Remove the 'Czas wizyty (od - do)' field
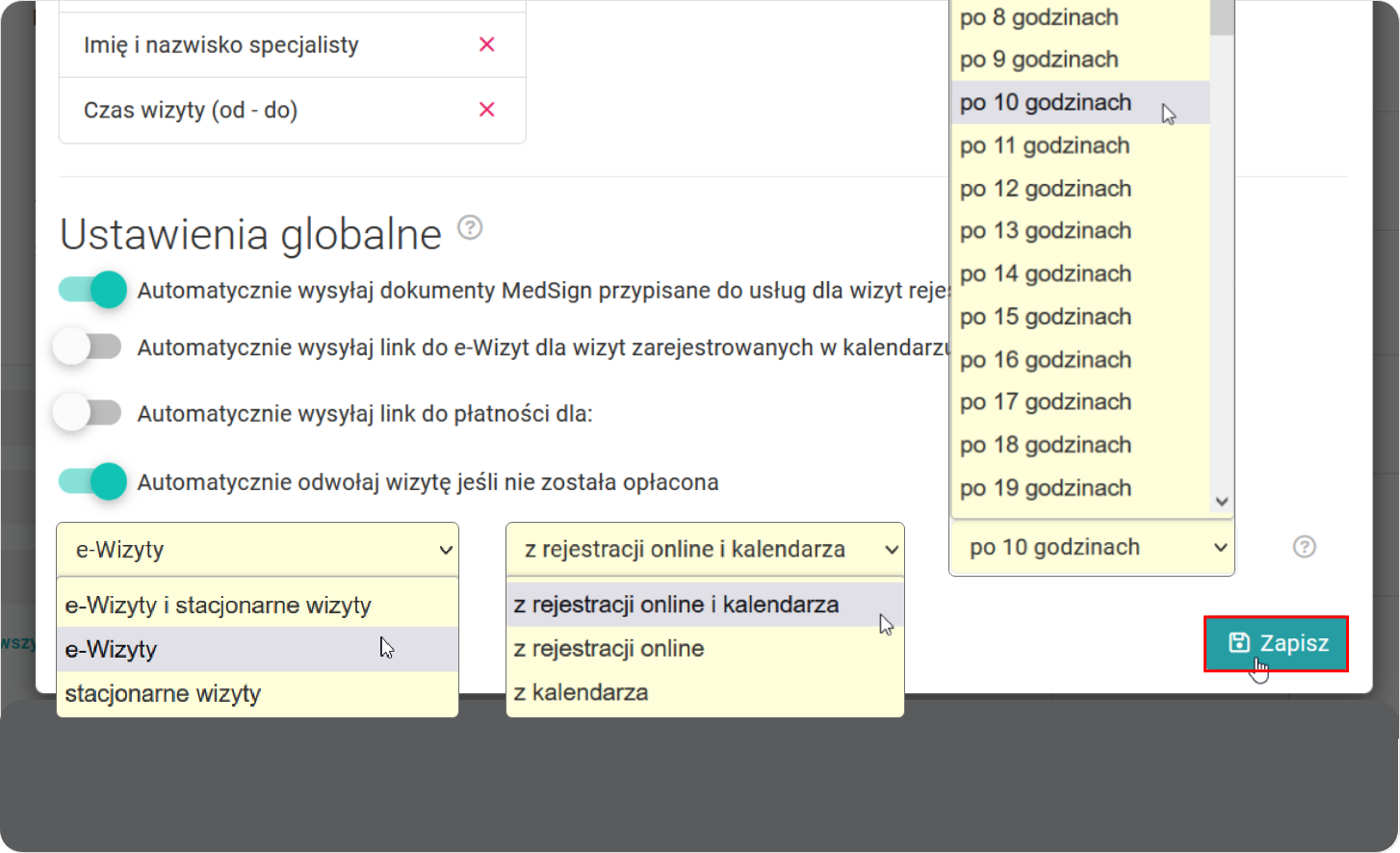The image size is (1400, 853). point(487,110)
